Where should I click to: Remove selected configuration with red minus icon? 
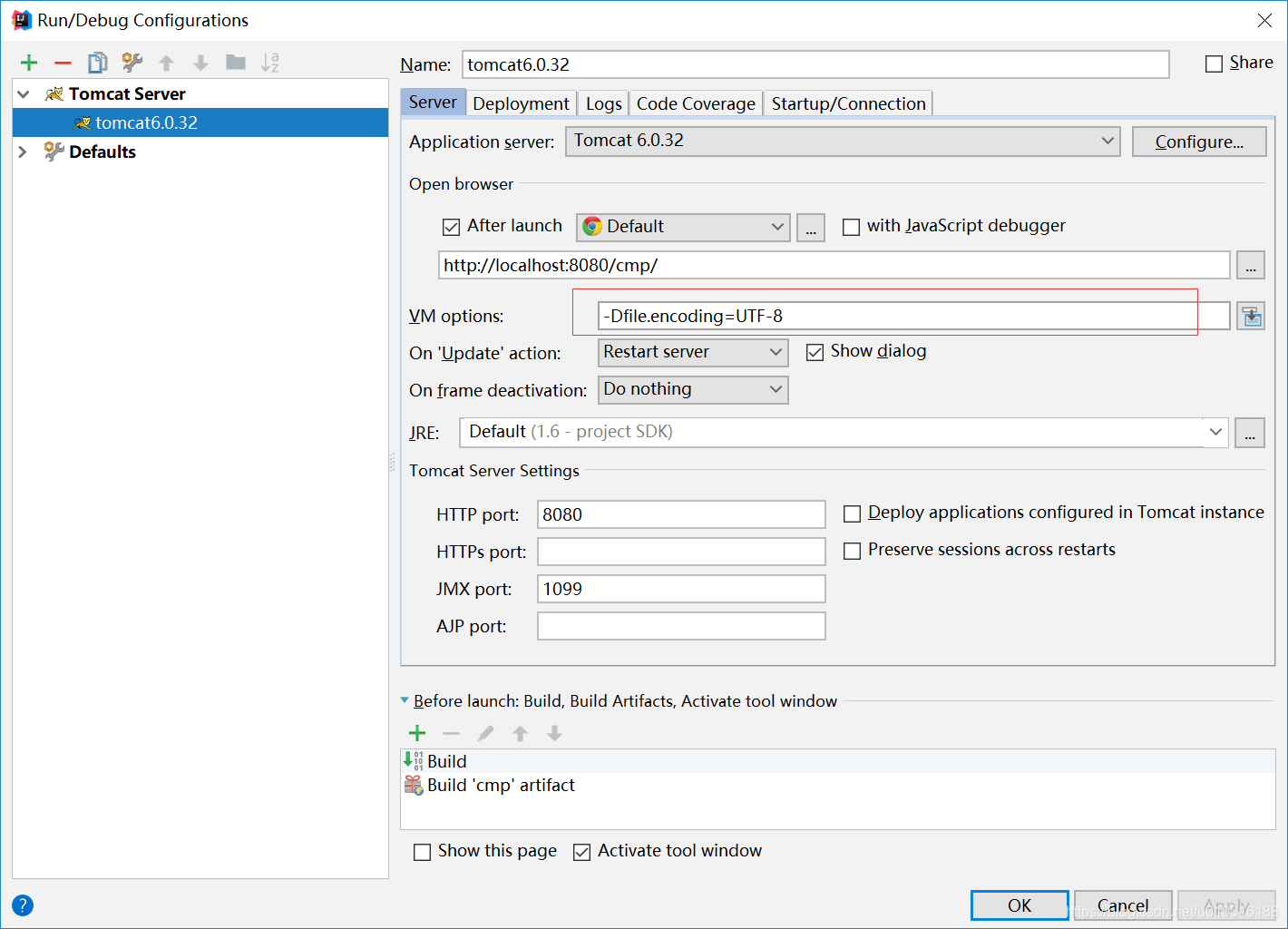(x=63, y=63)
